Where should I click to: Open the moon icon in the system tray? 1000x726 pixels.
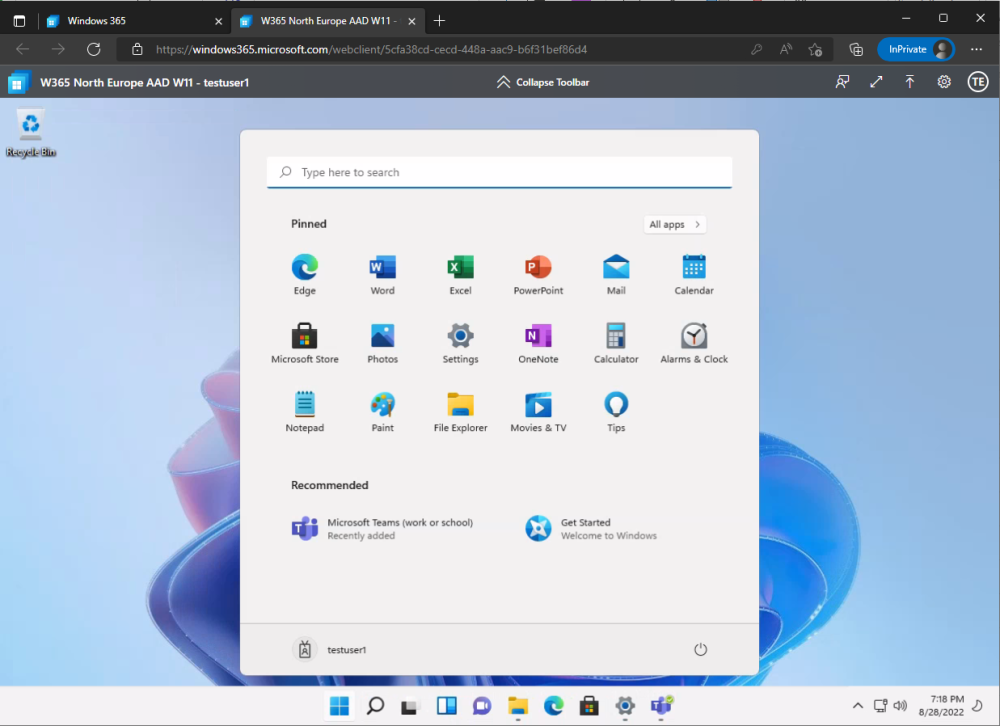point(977,706)
